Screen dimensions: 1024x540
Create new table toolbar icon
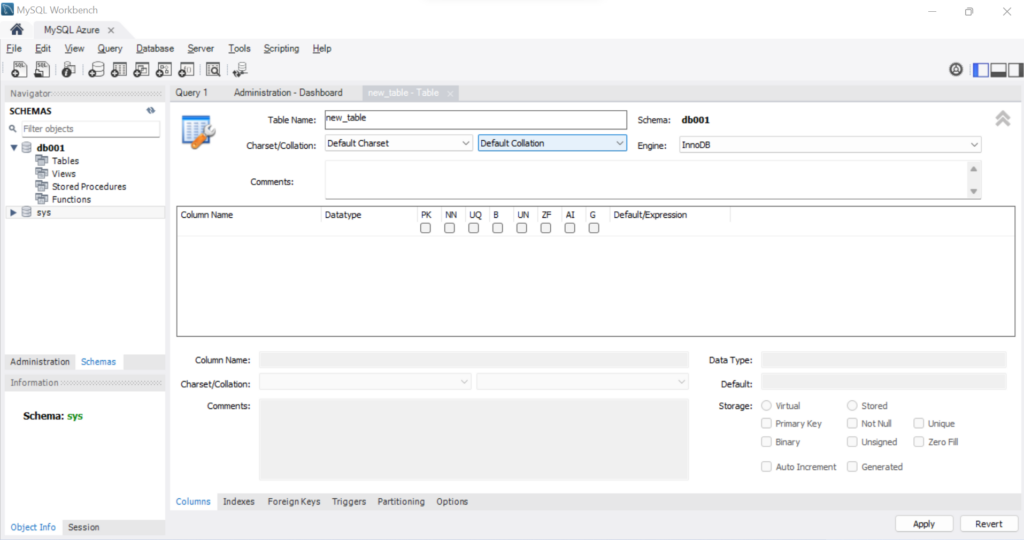point(119,69)
